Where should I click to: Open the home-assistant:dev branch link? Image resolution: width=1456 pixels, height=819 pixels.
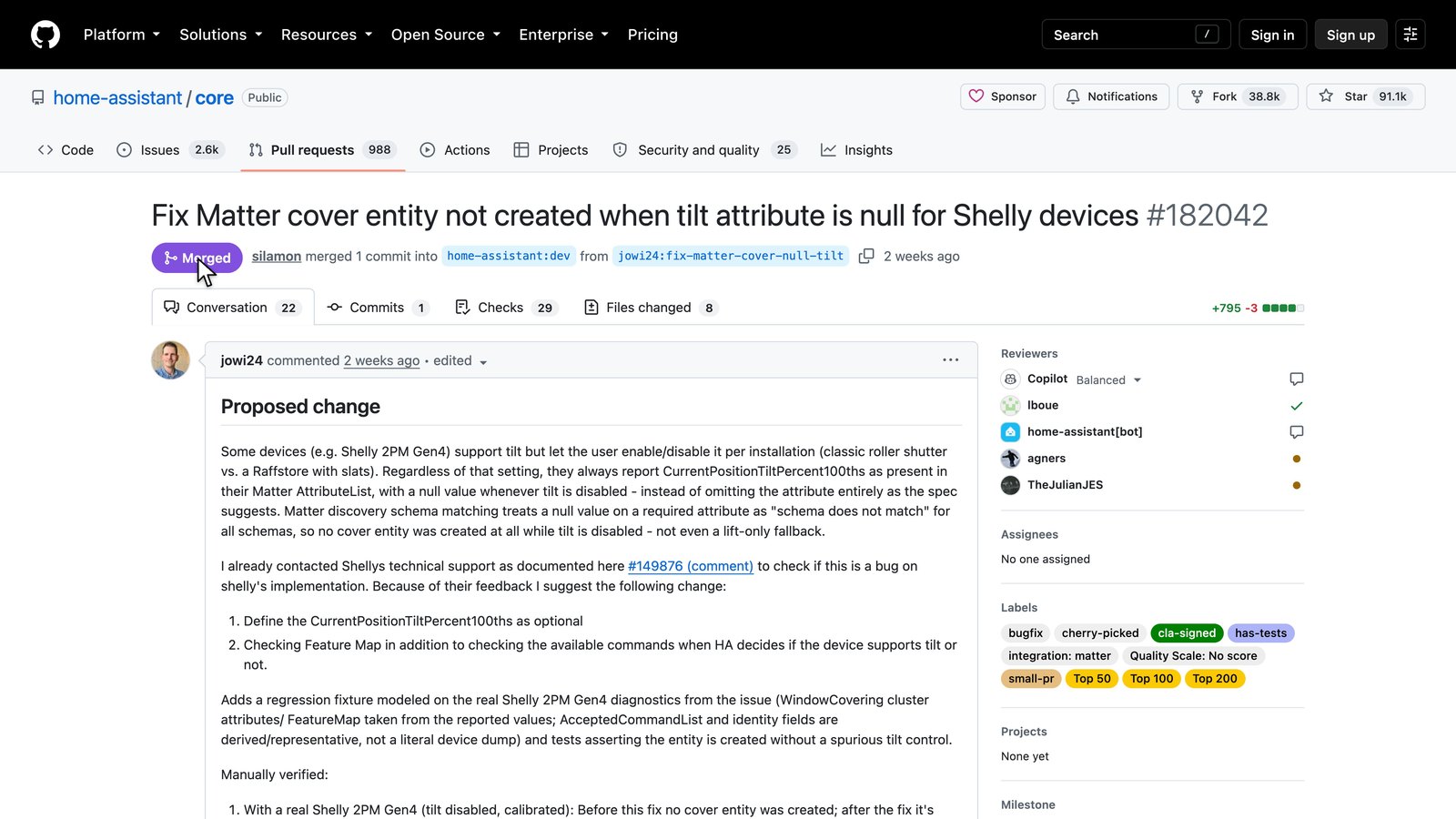tap(509, 257)
